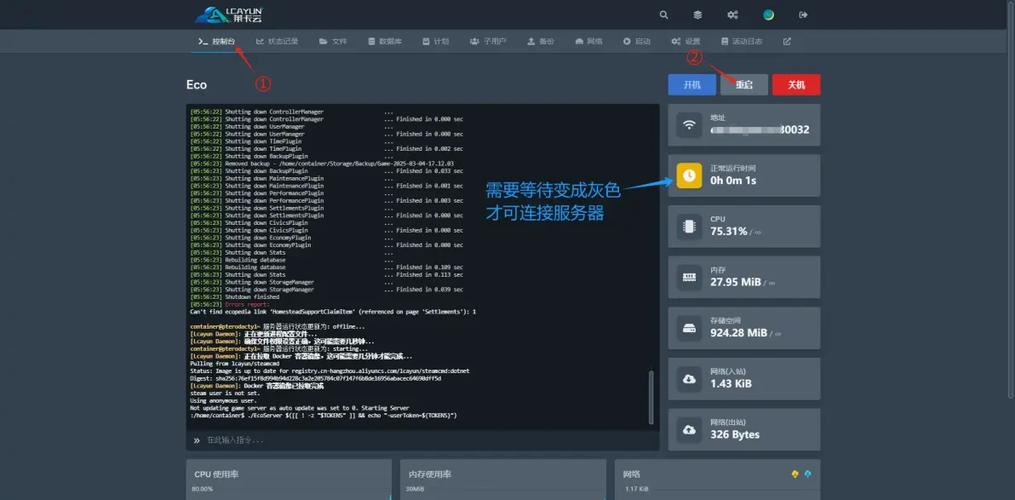Click the wifi icon on the address card

pos(689,125)
